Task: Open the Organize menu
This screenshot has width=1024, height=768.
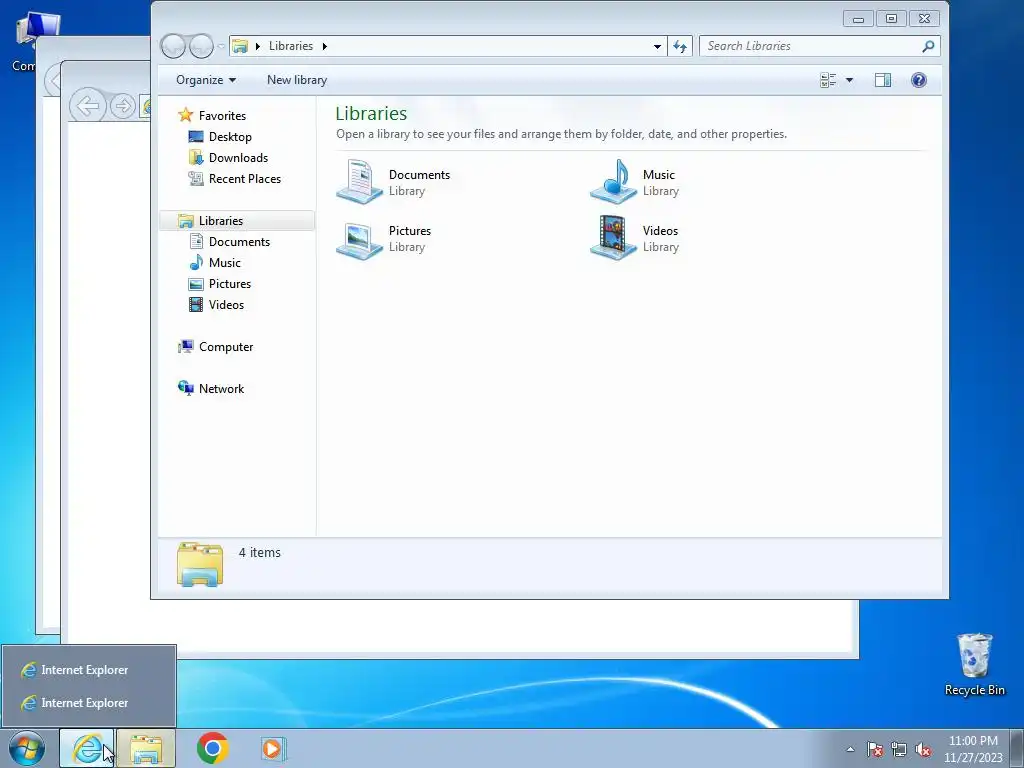Action: pyautogui.click(x=206, y=80)
